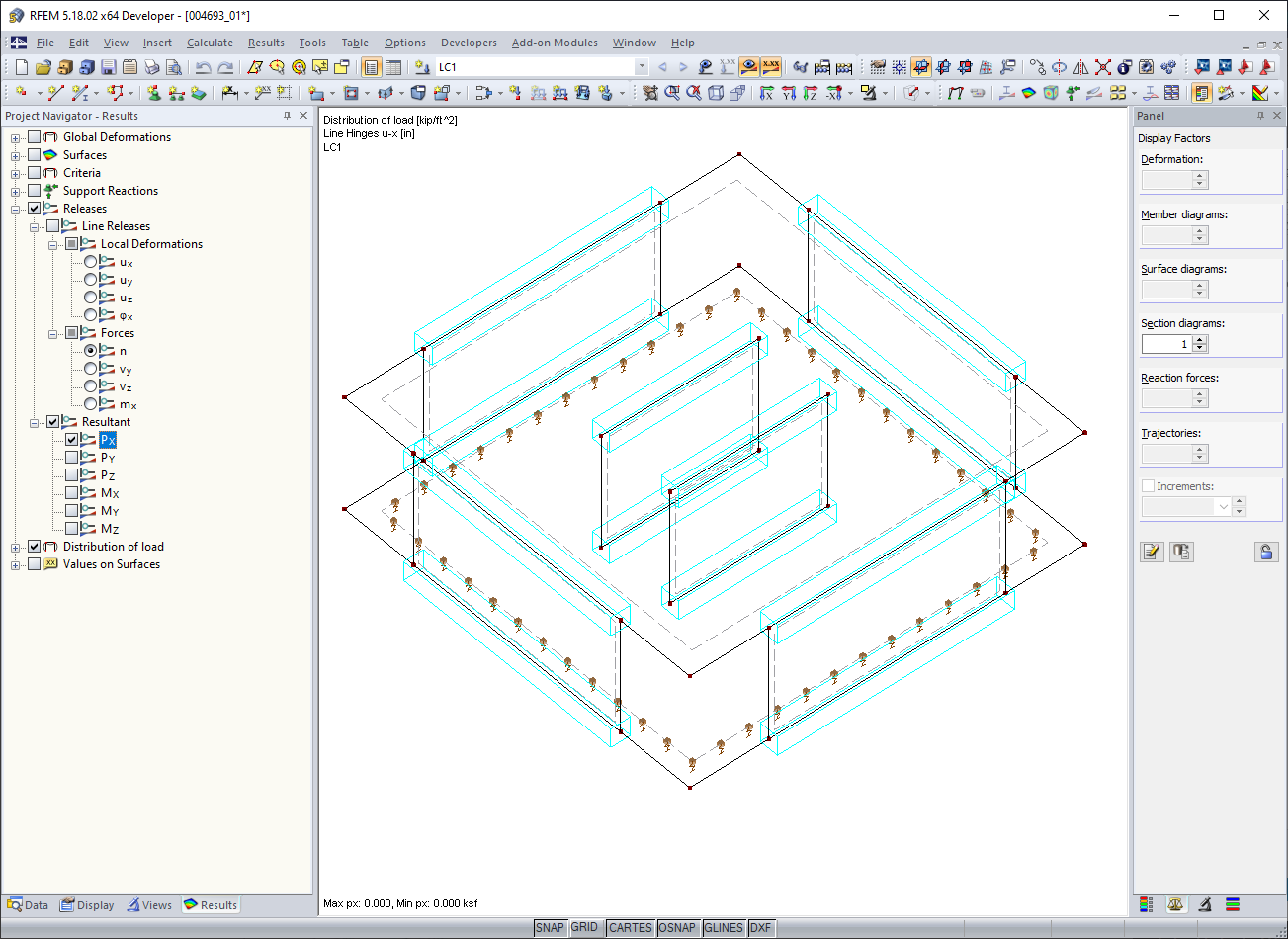Screen dimensions: 1288x939
Task: Switch to the Display navigator tab
Action: pos(87,905)
